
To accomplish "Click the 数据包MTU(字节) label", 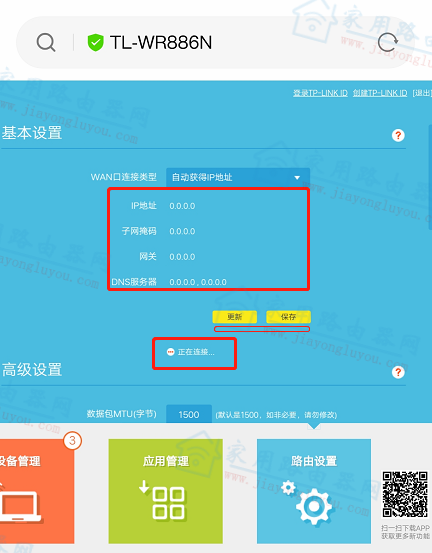I will point(122,414).
